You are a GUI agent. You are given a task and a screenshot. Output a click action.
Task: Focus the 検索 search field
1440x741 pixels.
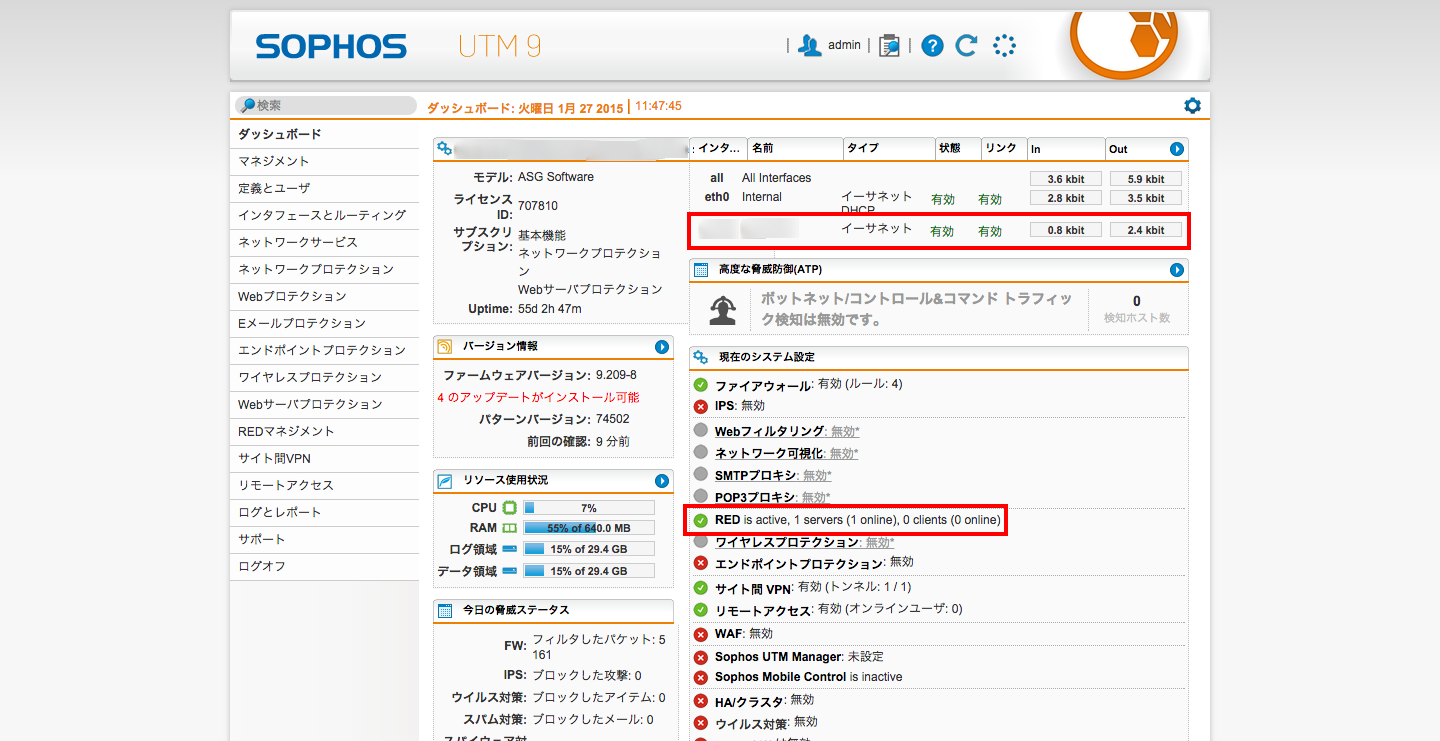point(326,105)
